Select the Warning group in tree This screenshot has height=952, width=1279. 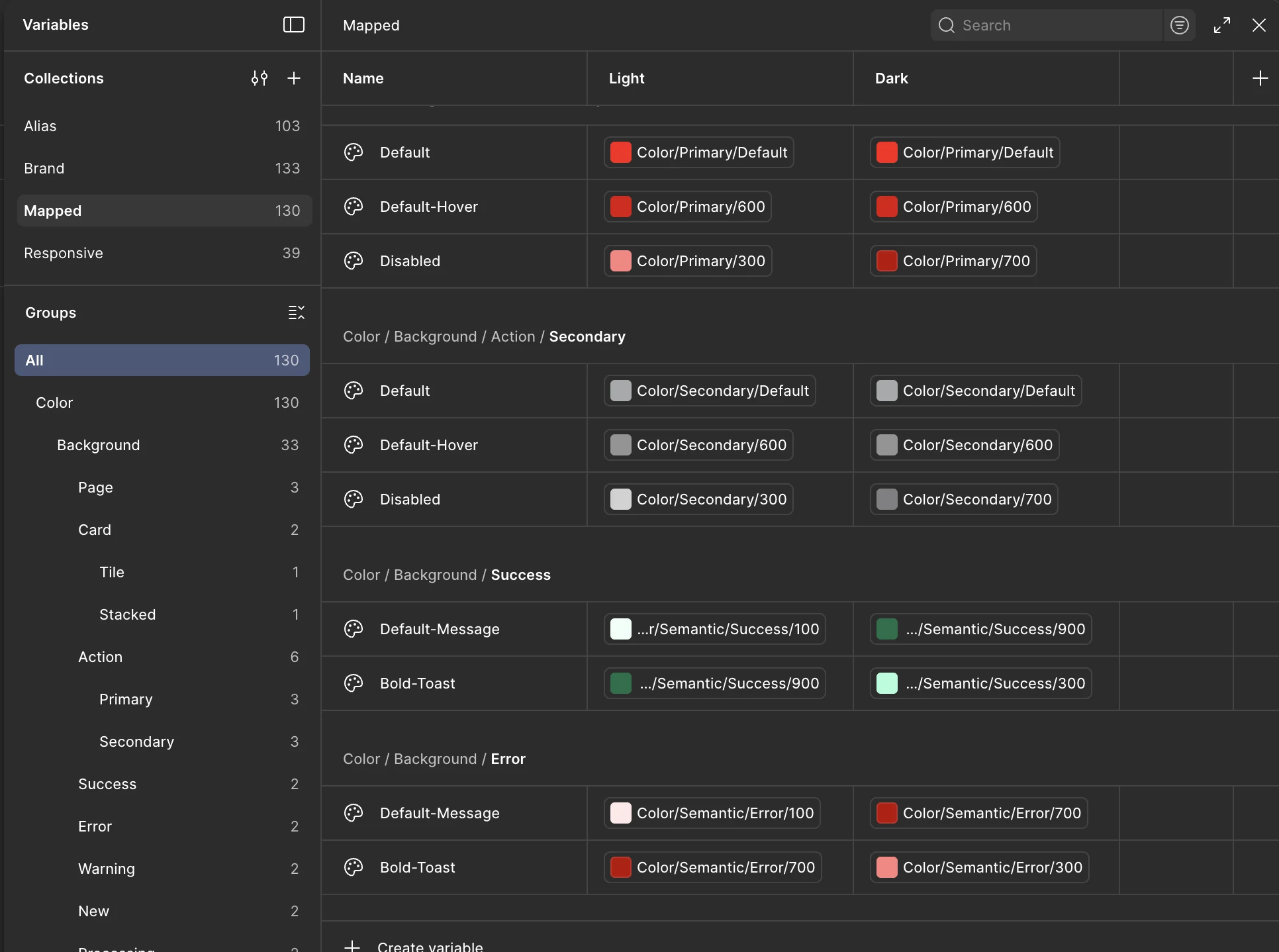click(162, 869)
